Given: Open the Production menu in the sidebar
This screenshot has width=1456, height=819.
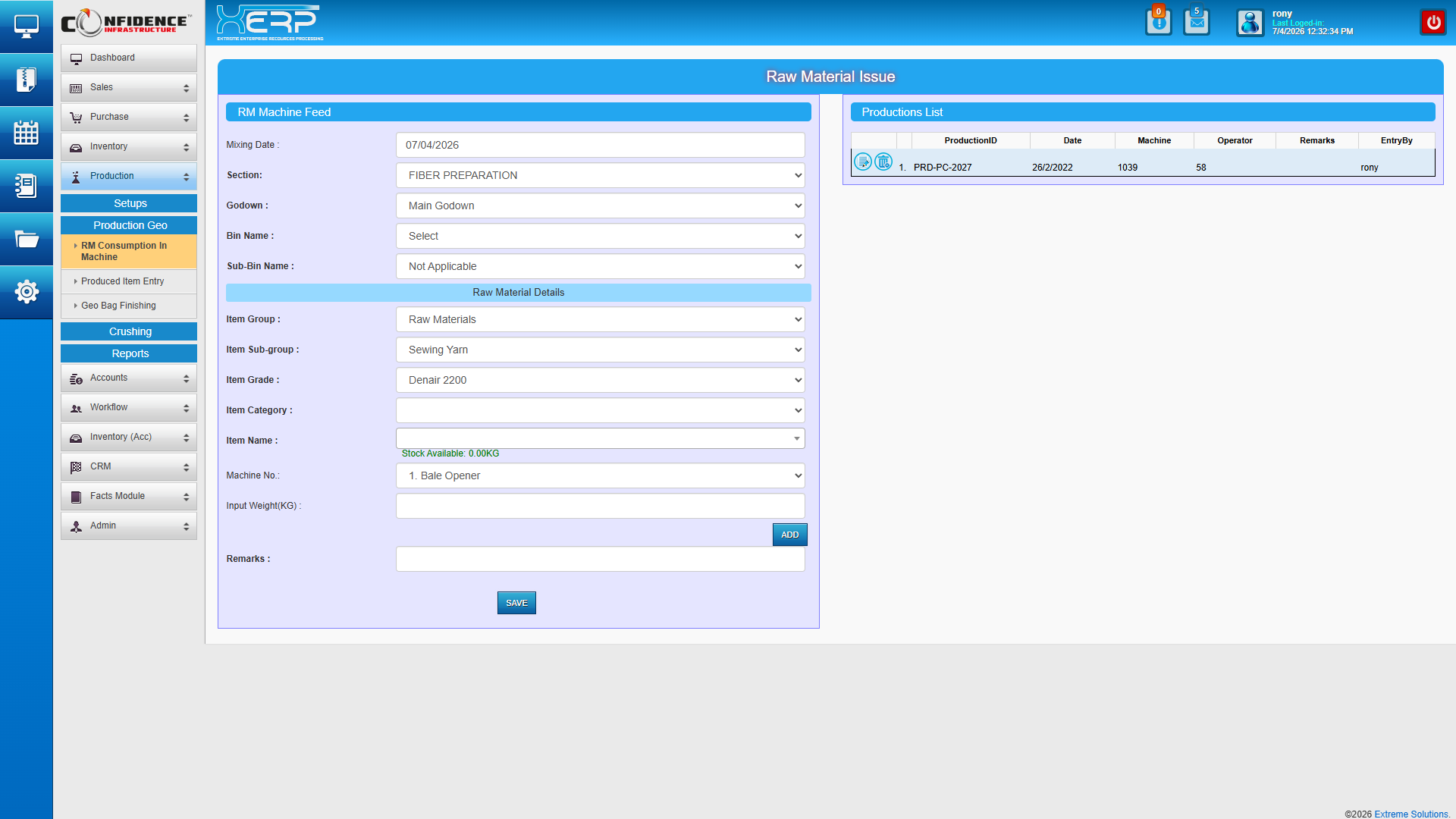Looking at the screenshot, I should click(128, 176).
